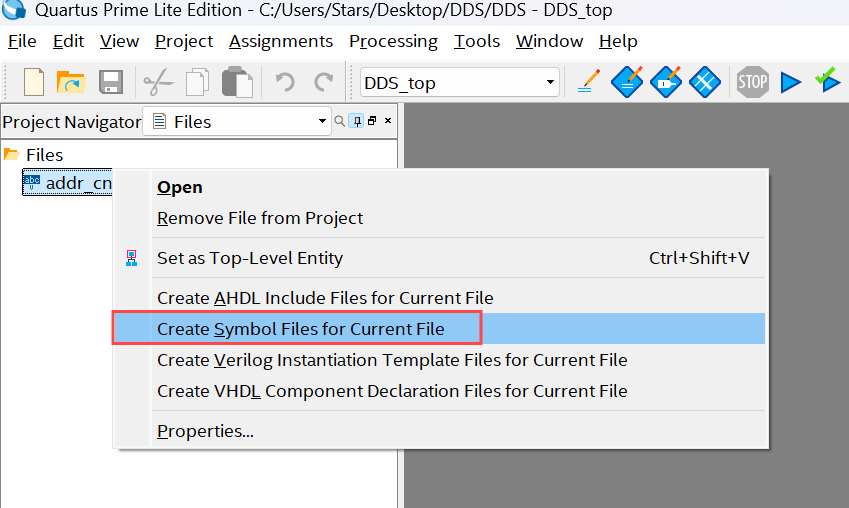
Task: Choose Remove File from Project
Action: (x=441, y=218)
